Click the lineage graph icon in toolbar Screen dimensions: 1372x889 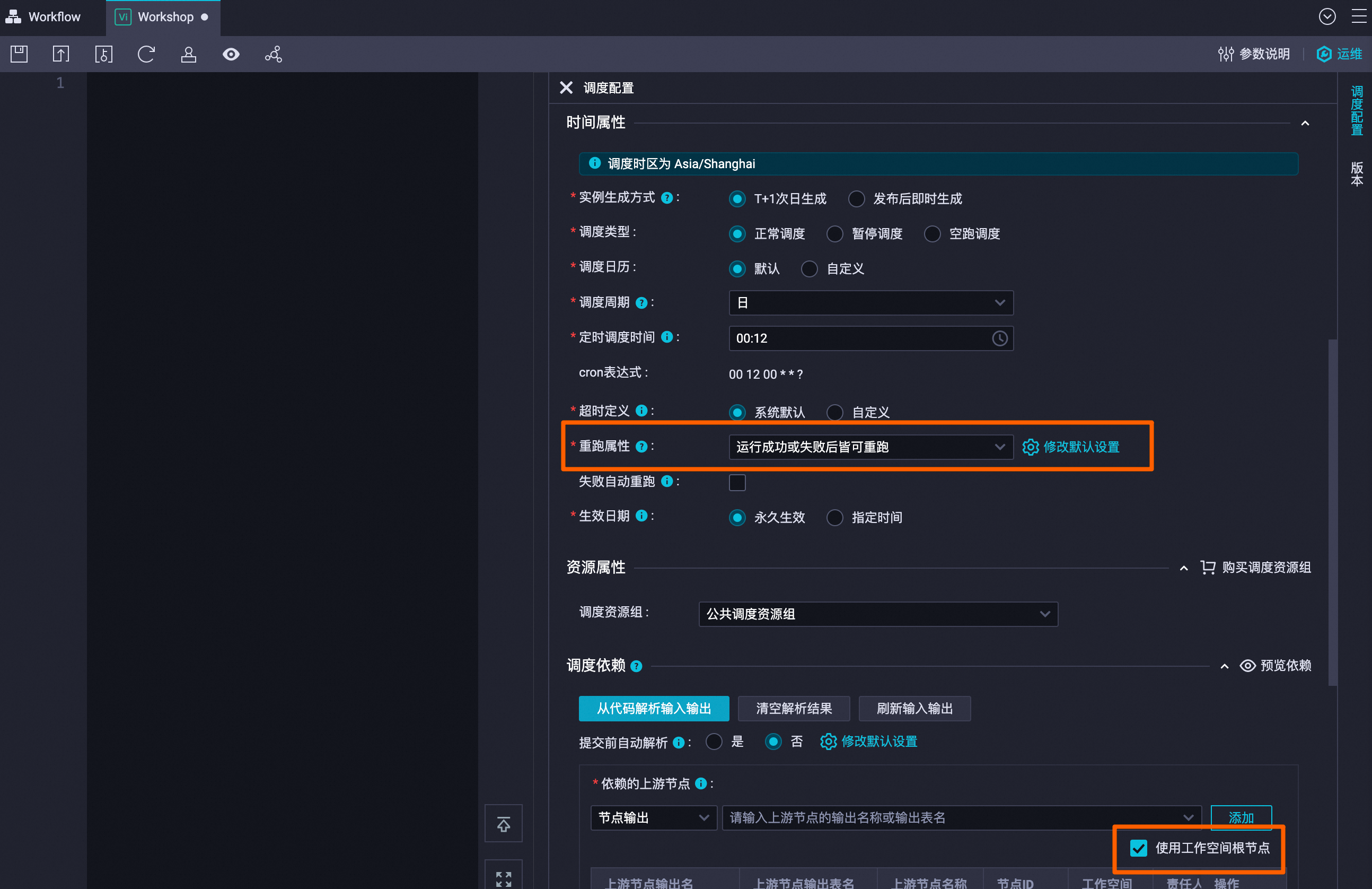pos(273,54)
